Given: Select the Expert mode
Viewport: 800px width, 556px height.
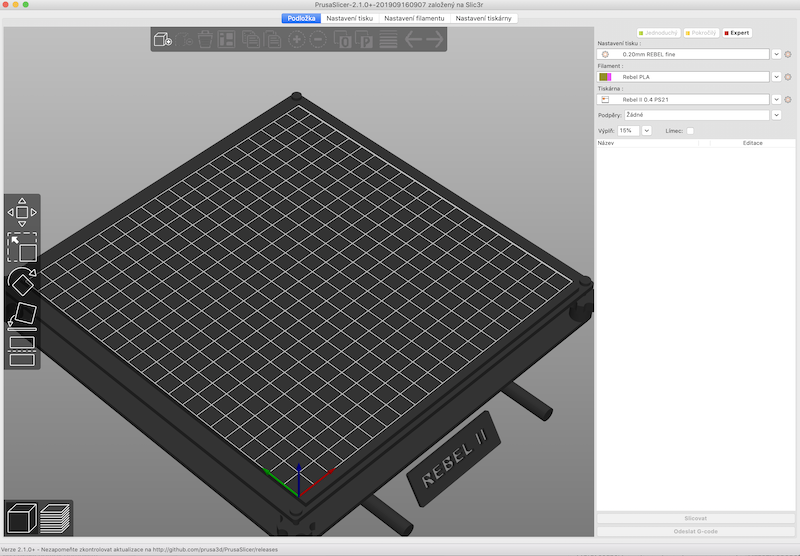Looking at the screenshot, I should 736,33.
